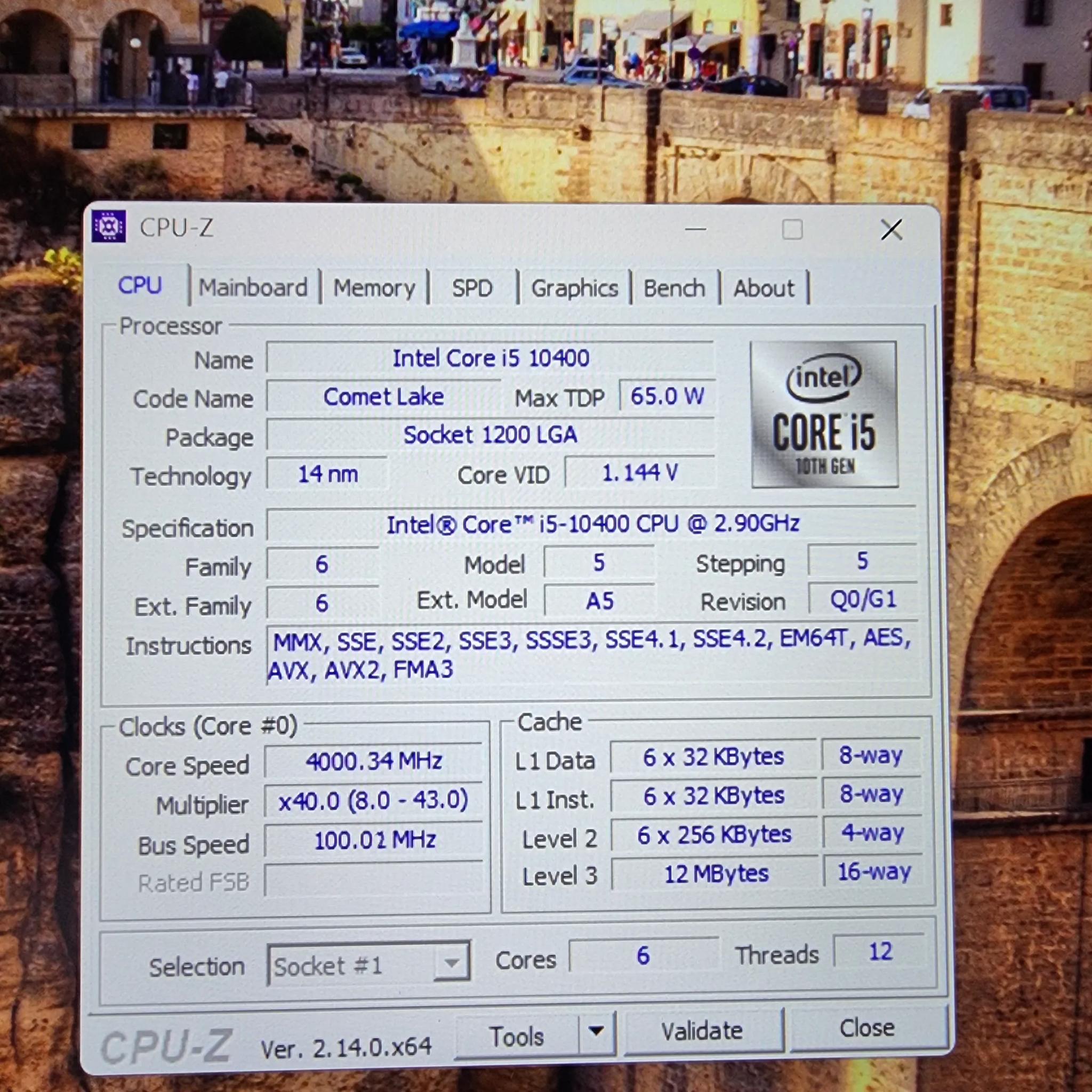This screenshot has height=1092, width=1092.
Task: Click the Bus Speed value '100.01 MHz'
Action: [x=374, y=840]
